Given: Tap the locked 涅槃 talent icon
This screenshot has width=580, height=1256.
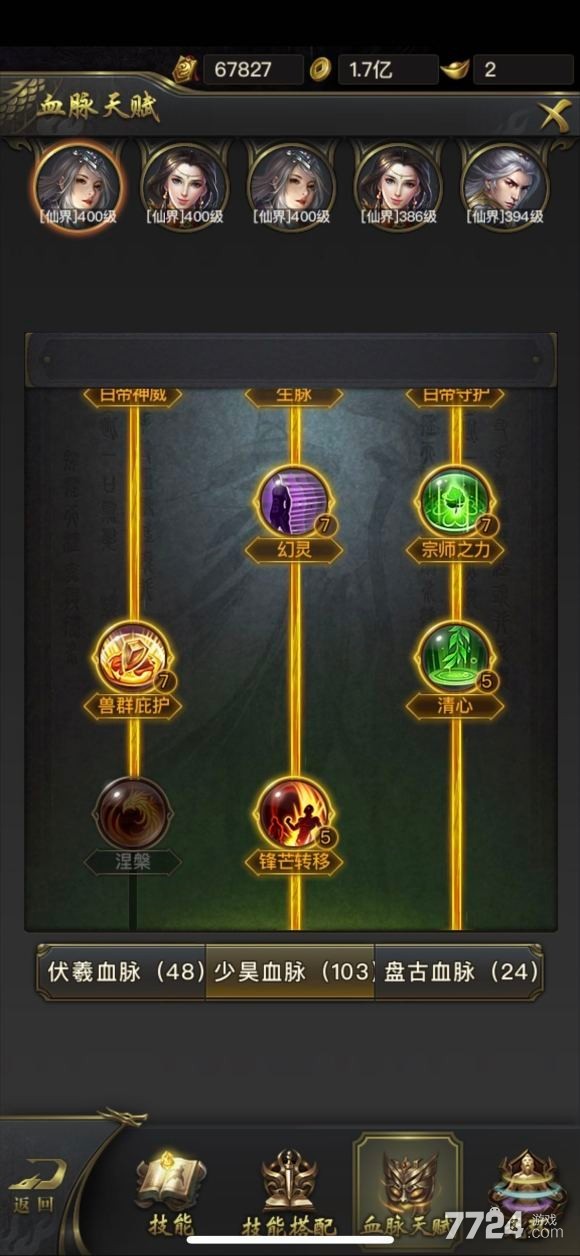Looking at the screenshot, I should point(132,812).
